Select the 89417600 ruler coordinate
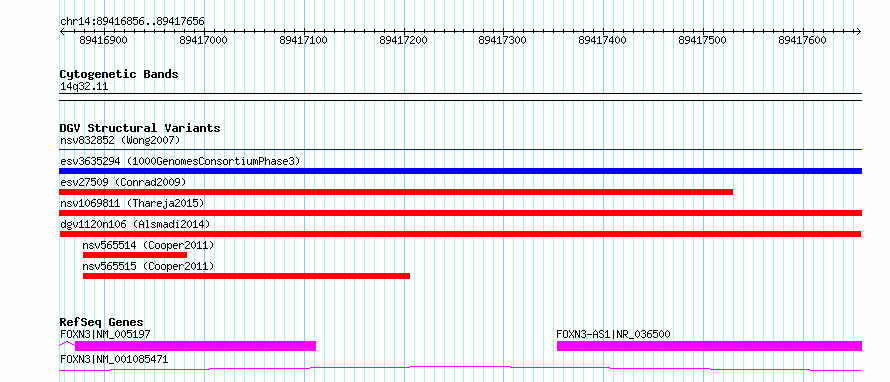The height and width of the screenshot is (382, 890). point(803,40)
